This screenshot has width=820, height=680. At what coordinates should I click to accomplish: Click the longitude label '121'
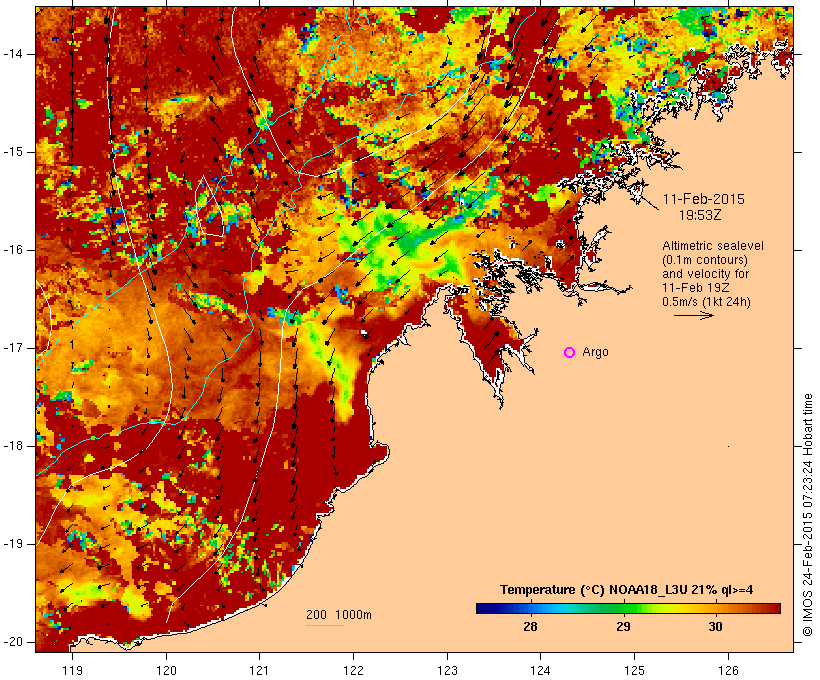coord(259,670)
